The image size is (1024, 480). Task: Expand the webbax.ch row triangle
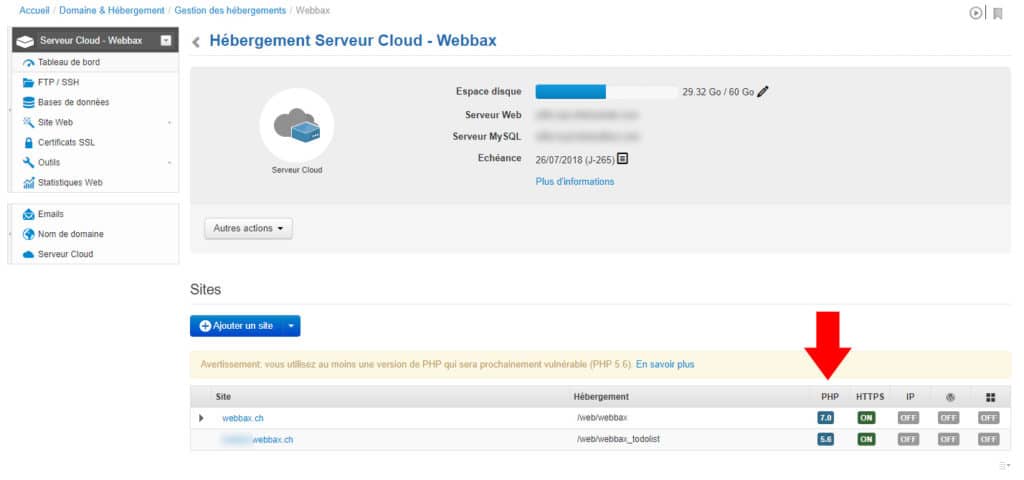click(x=201, y=418)
